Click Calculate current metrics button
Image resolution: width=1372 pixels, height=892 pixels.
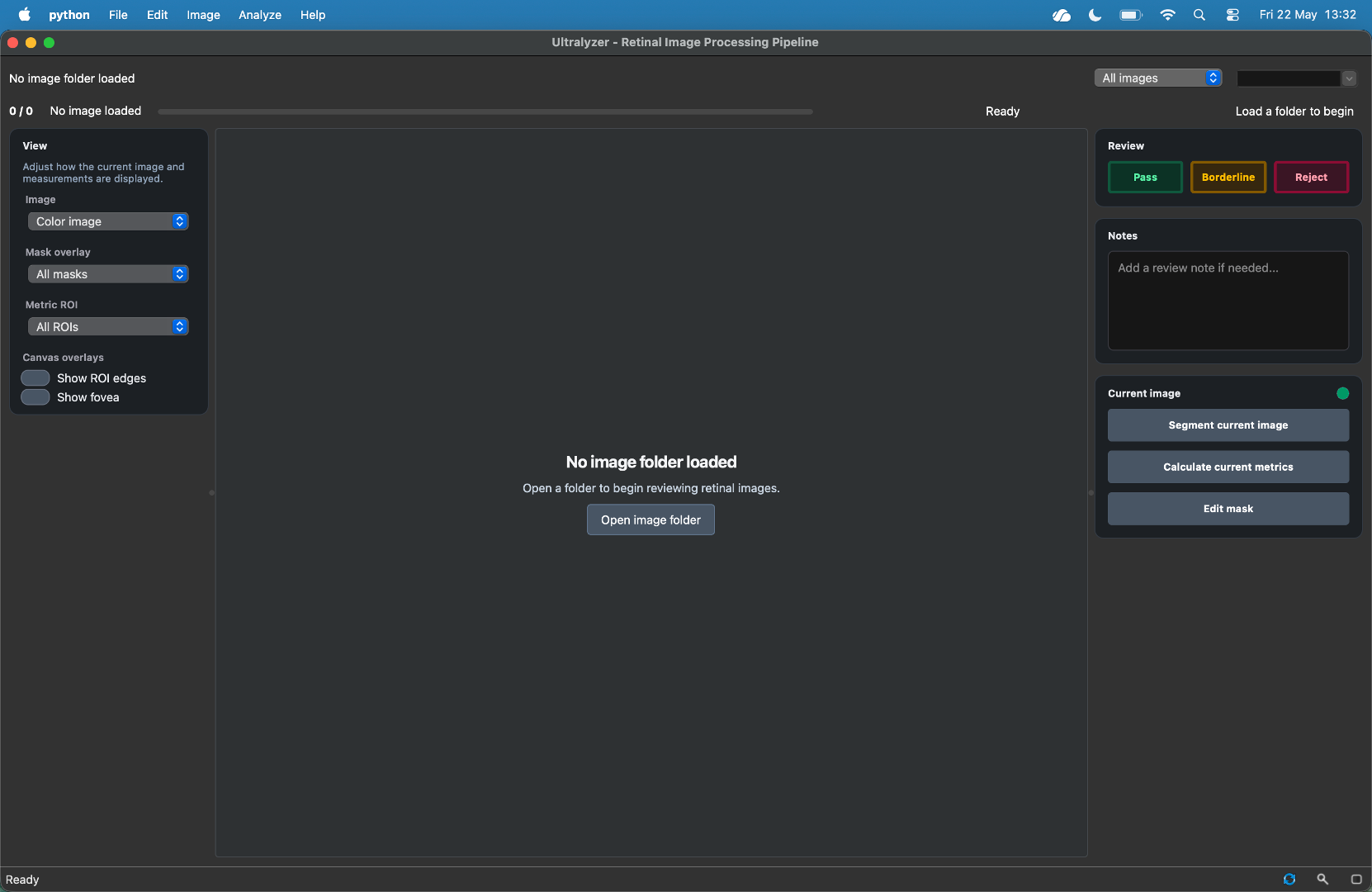[x=1228, y=467]
